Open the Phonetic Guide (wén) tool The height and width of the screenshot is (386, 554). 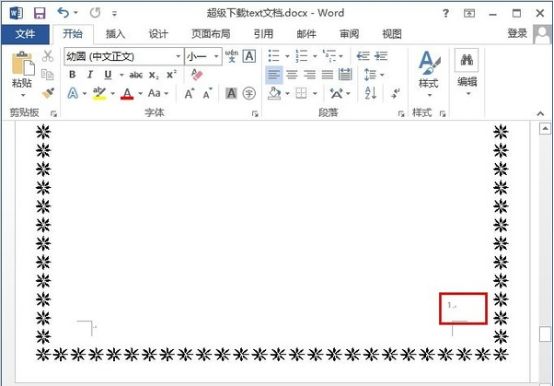tap(231, 56)
